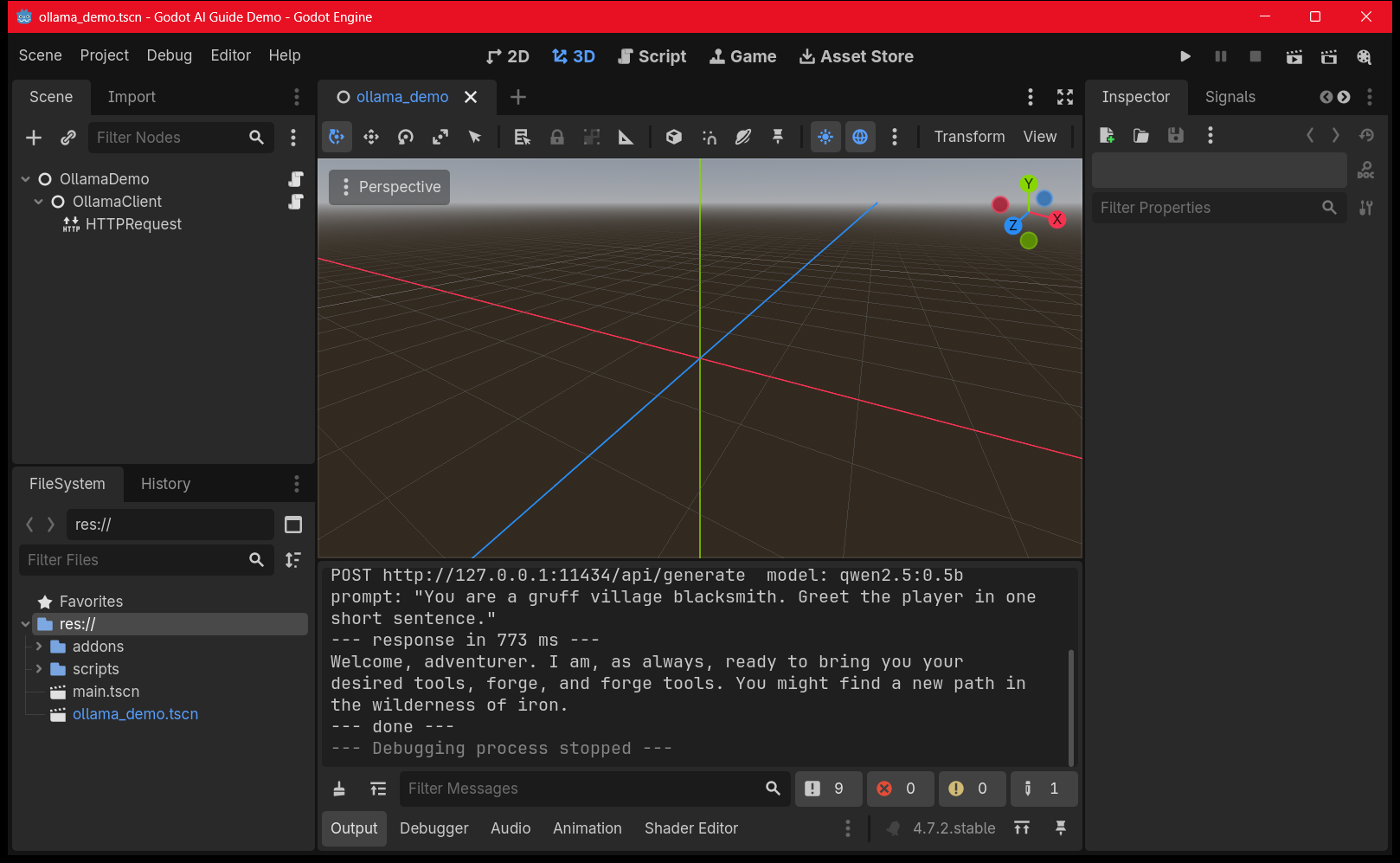Run a specific scene folder clapperboard icon
This screenshot has width=1400, height=863.
point(1329,56)
